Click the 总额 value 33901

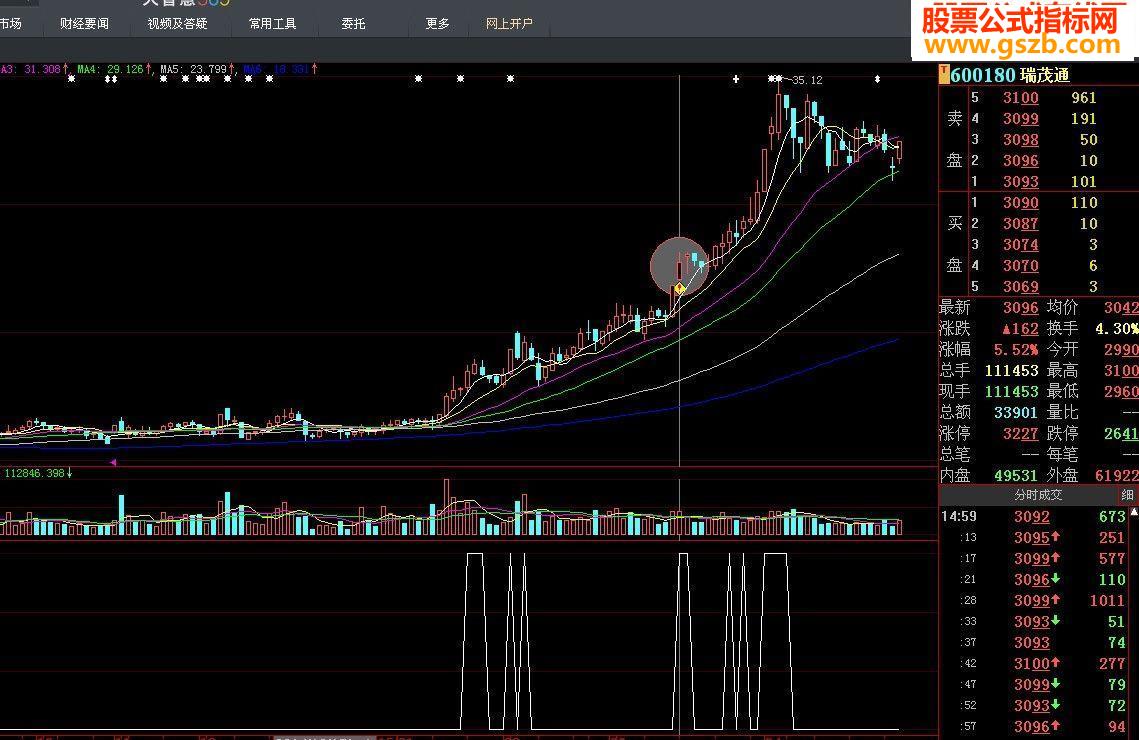(1016, 413)
